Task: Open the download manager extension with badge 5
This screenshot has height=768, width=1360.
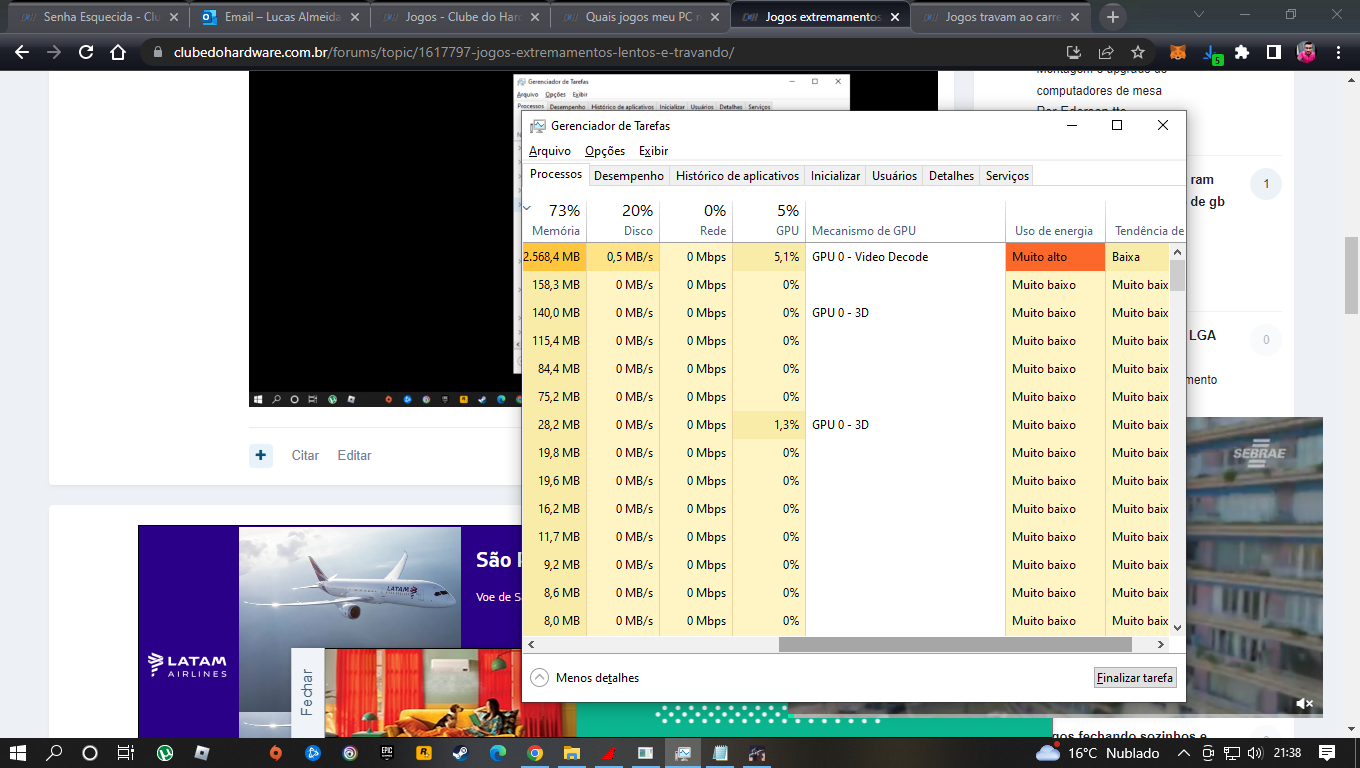Action: point(1211,53)
